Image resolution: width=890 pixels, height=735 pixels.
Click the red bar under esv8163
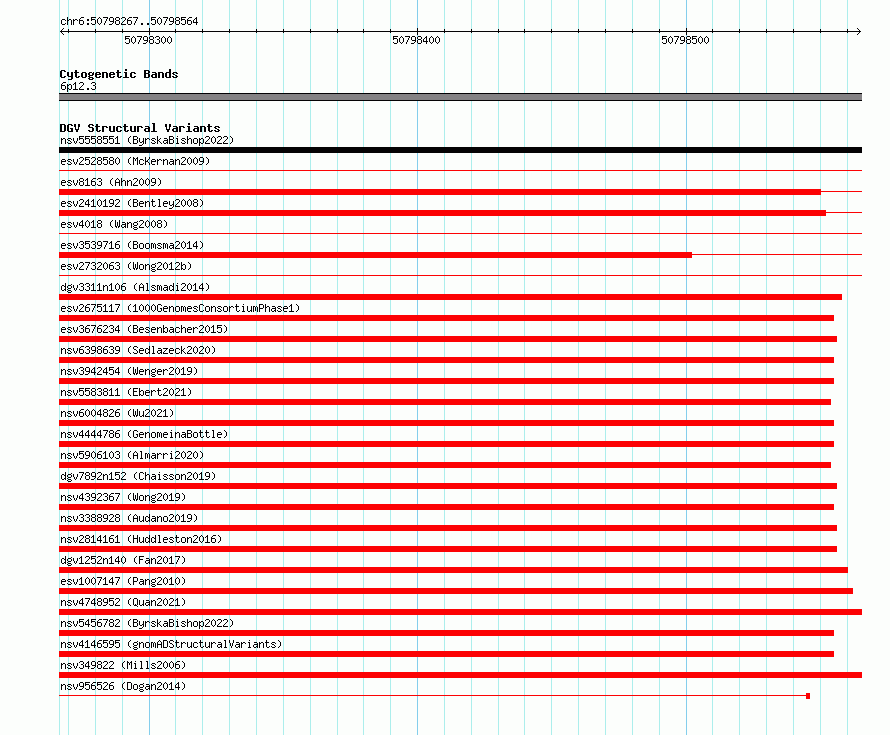tap(440, 192)
